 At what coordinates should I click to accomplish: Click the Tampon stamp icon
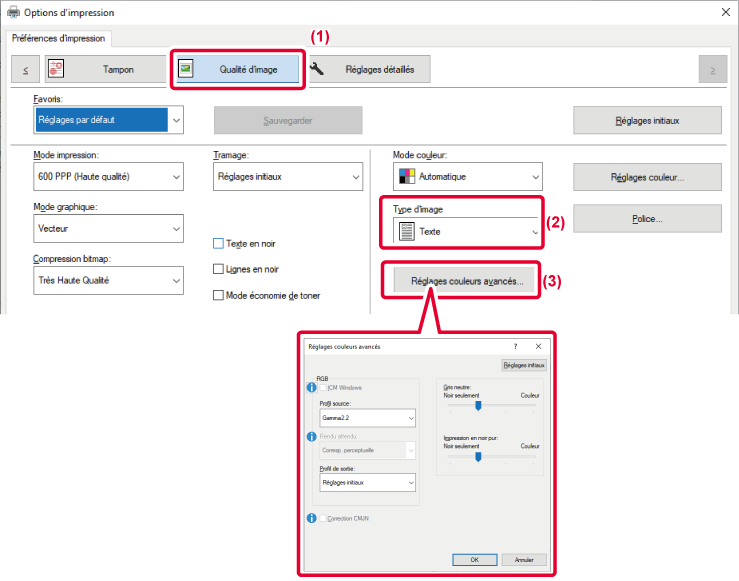pyautogui.click(x=56, y=70)
